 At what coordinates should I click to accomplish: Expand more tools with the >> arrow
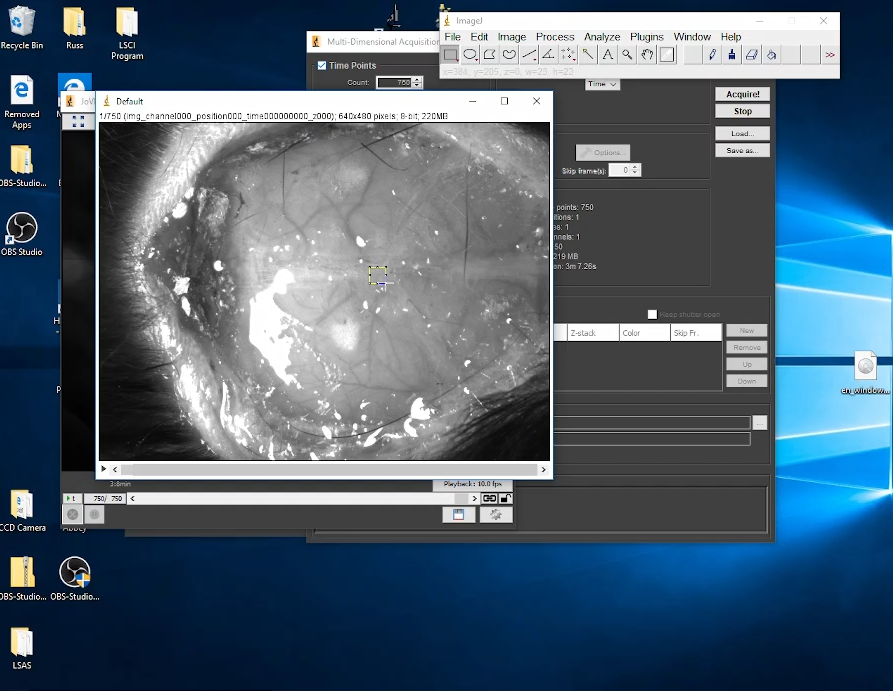[x=830, y=55]
